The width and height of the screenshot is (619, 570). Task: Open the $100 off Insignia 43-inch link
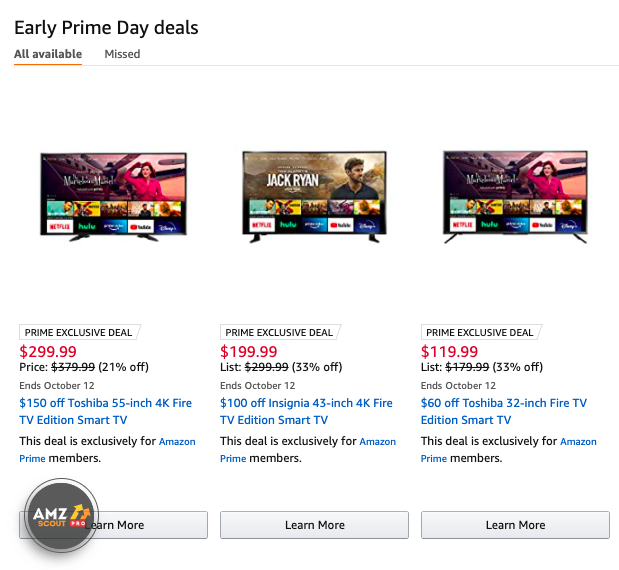(306, 411)
